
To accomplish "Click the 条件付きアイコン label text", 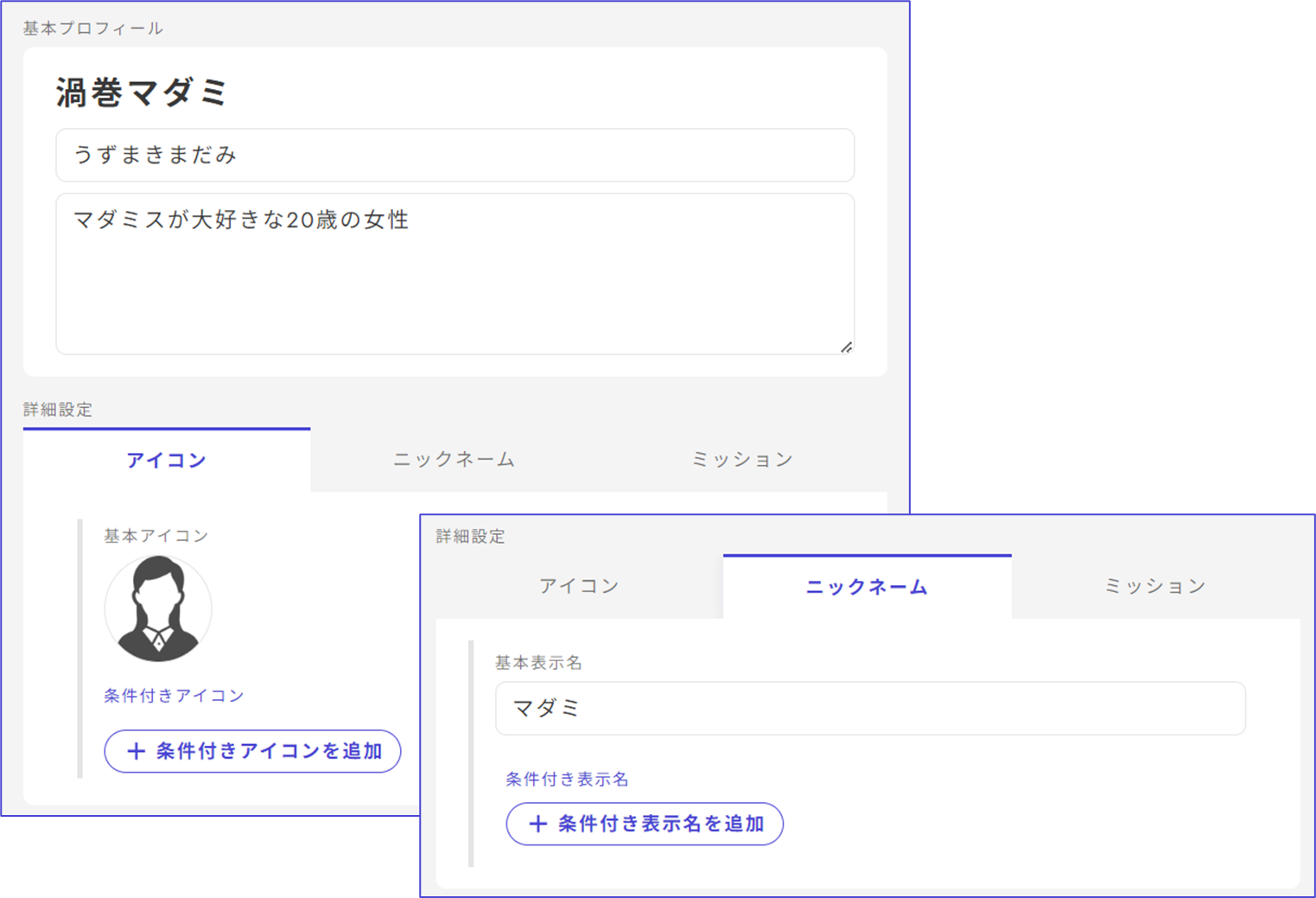I will pyautogui.click(x=174, y=696).
